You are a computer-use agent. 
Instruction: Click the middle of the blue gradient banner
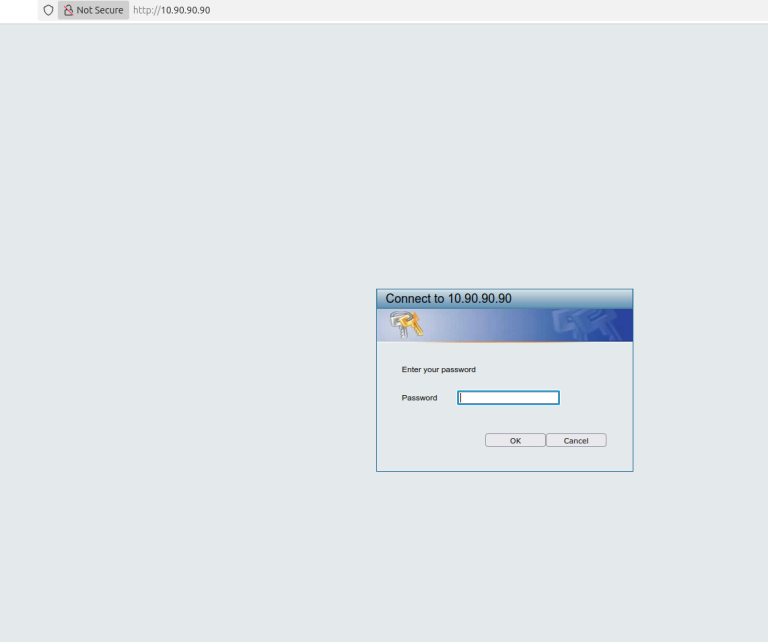coord(500,325)
